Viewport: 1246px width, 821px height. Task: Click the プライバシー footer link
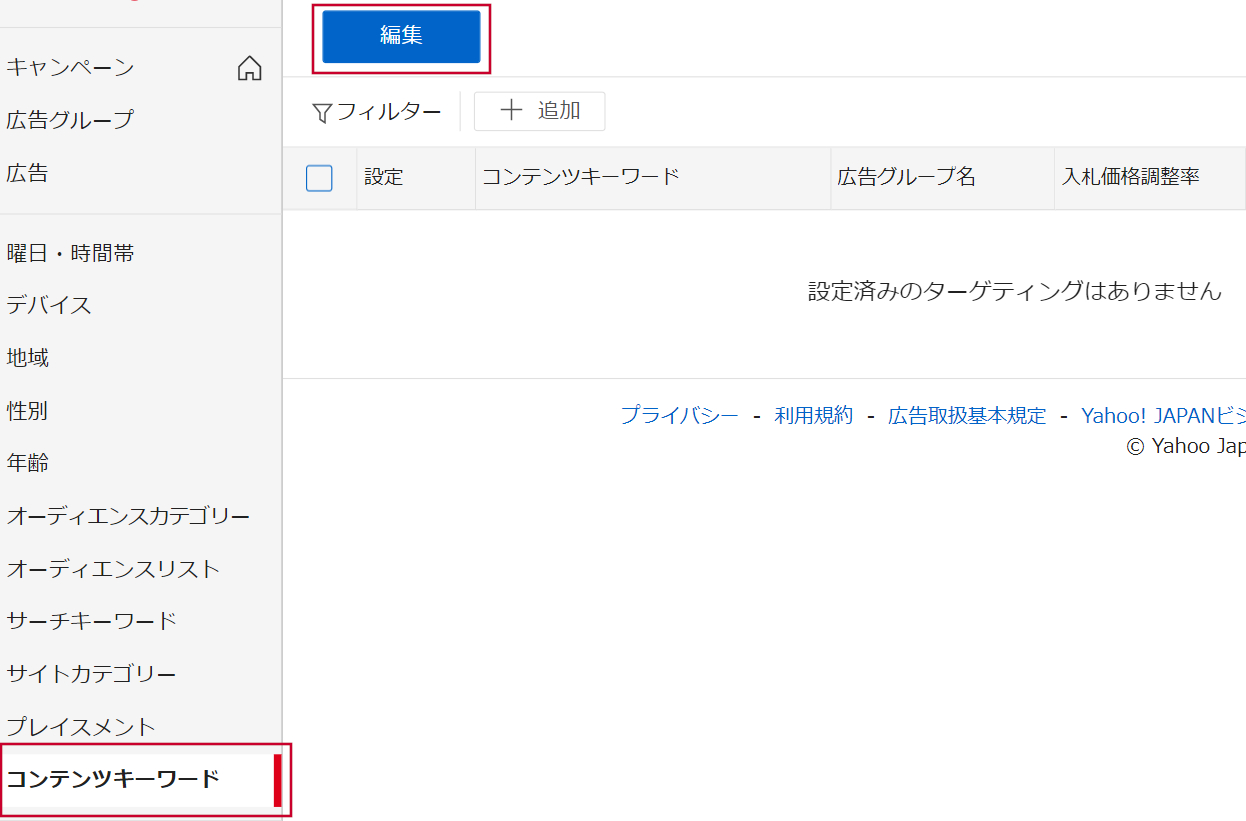(x=679, y=416)
